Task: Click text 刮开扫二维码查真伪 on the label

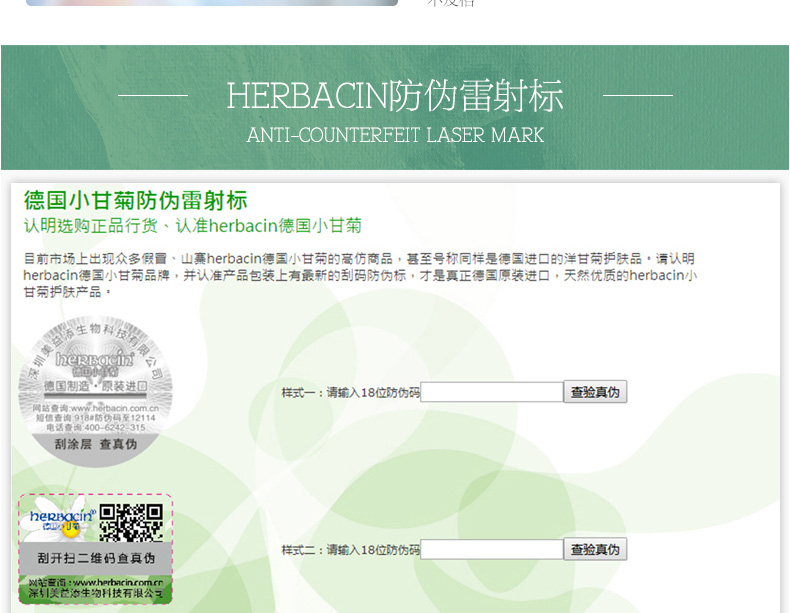Action: 96,558
